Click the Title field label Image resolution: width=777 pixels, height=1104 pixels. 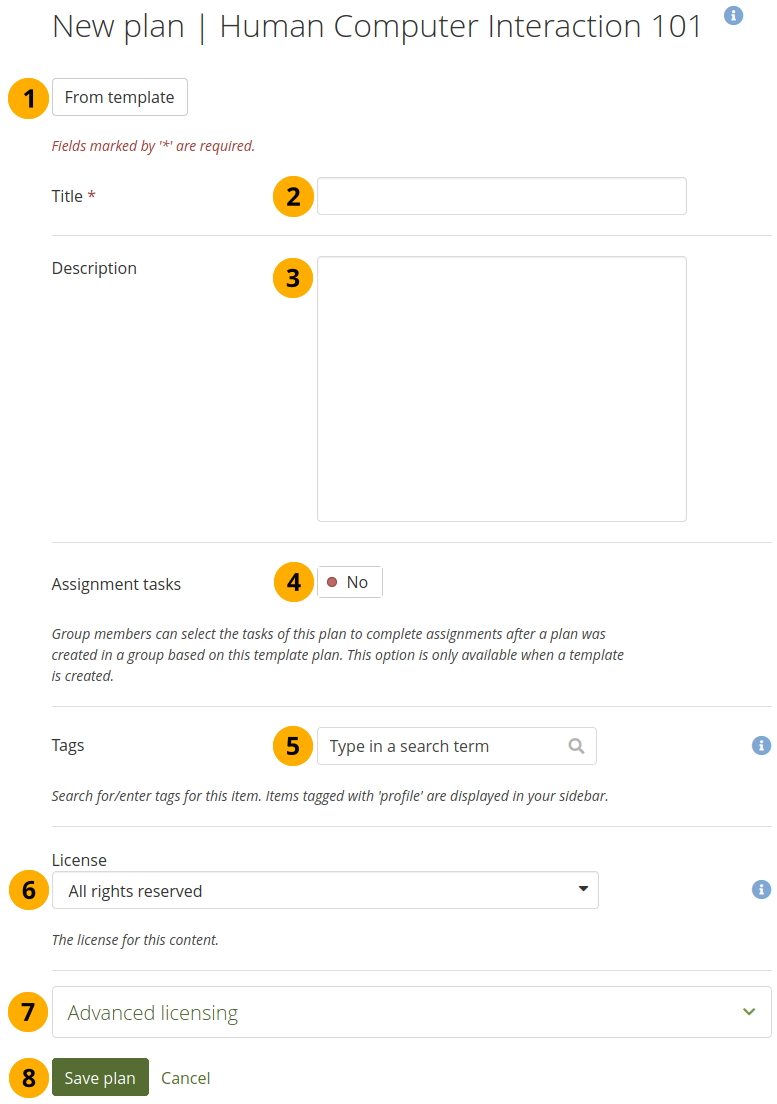[x=67, y=196]
